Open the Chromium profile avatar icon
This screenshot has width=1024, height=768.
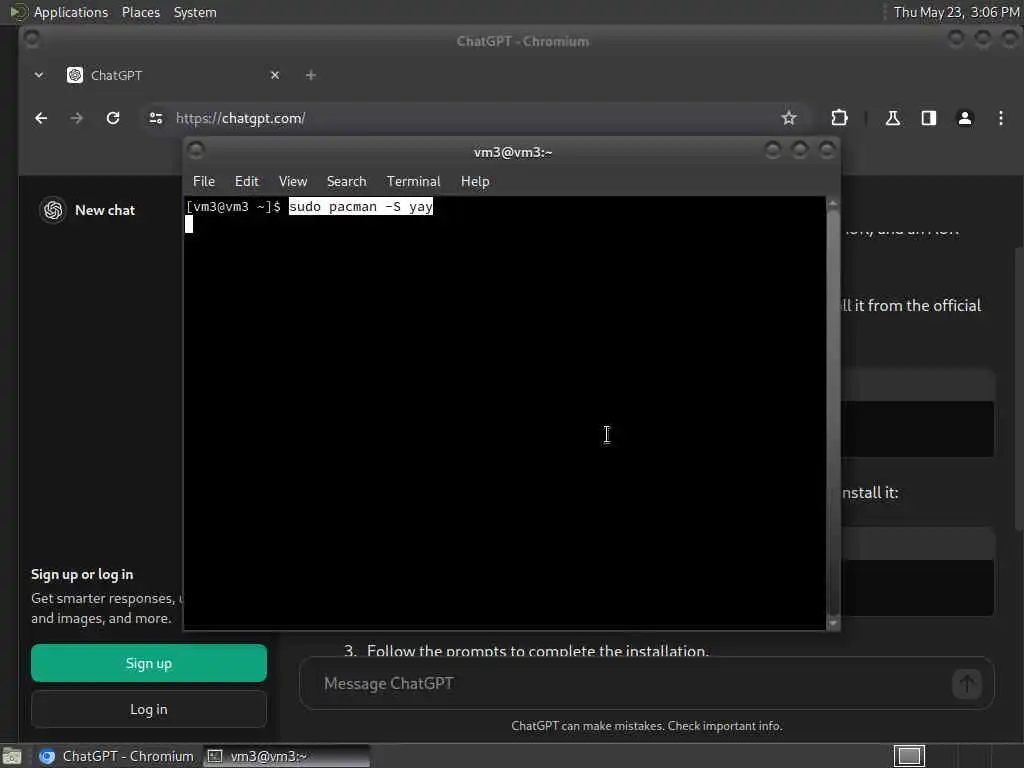click(x=965, y=118)
